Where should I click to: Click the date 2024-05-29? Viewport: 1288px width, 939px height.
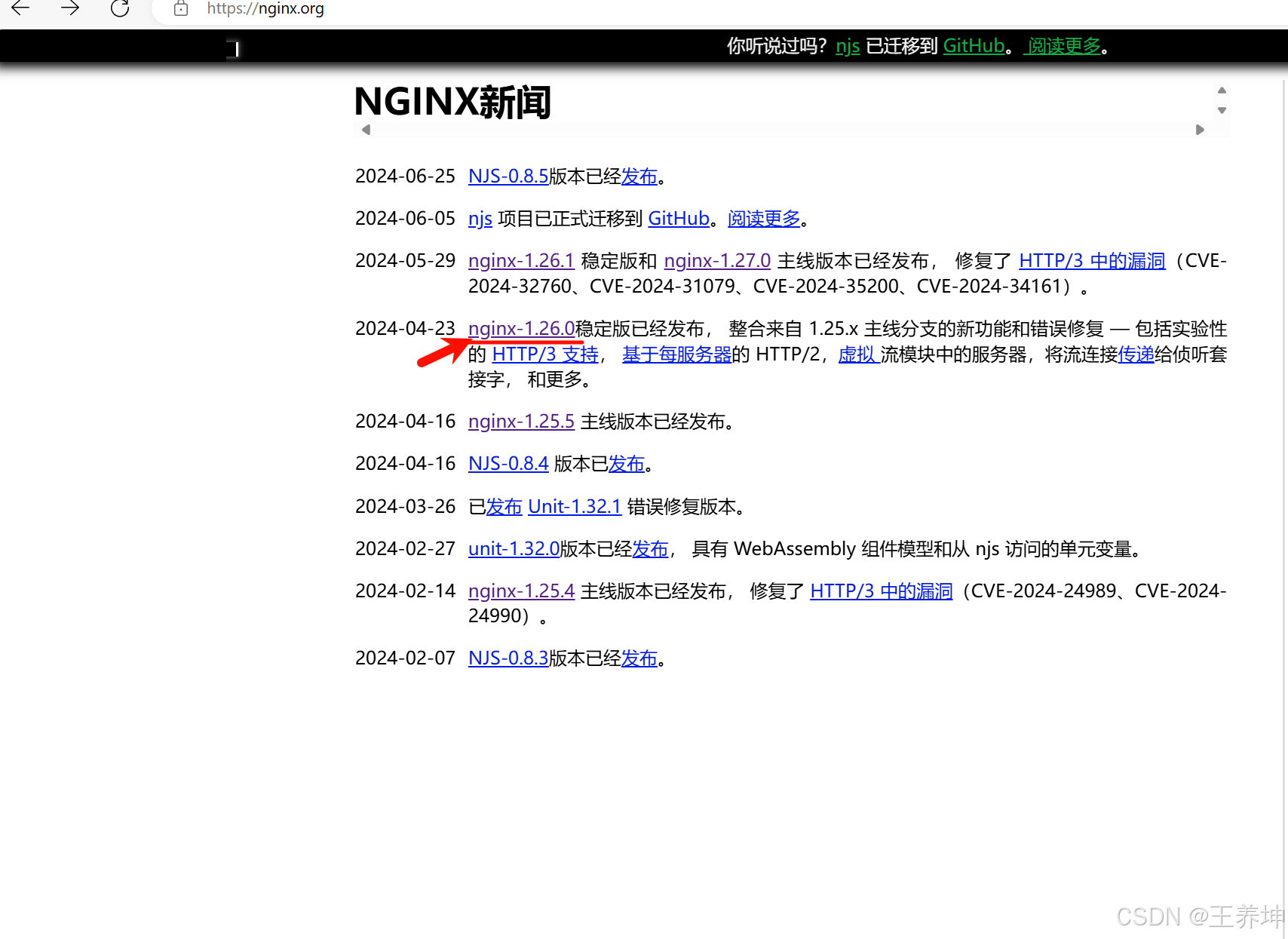click(405, 261)
